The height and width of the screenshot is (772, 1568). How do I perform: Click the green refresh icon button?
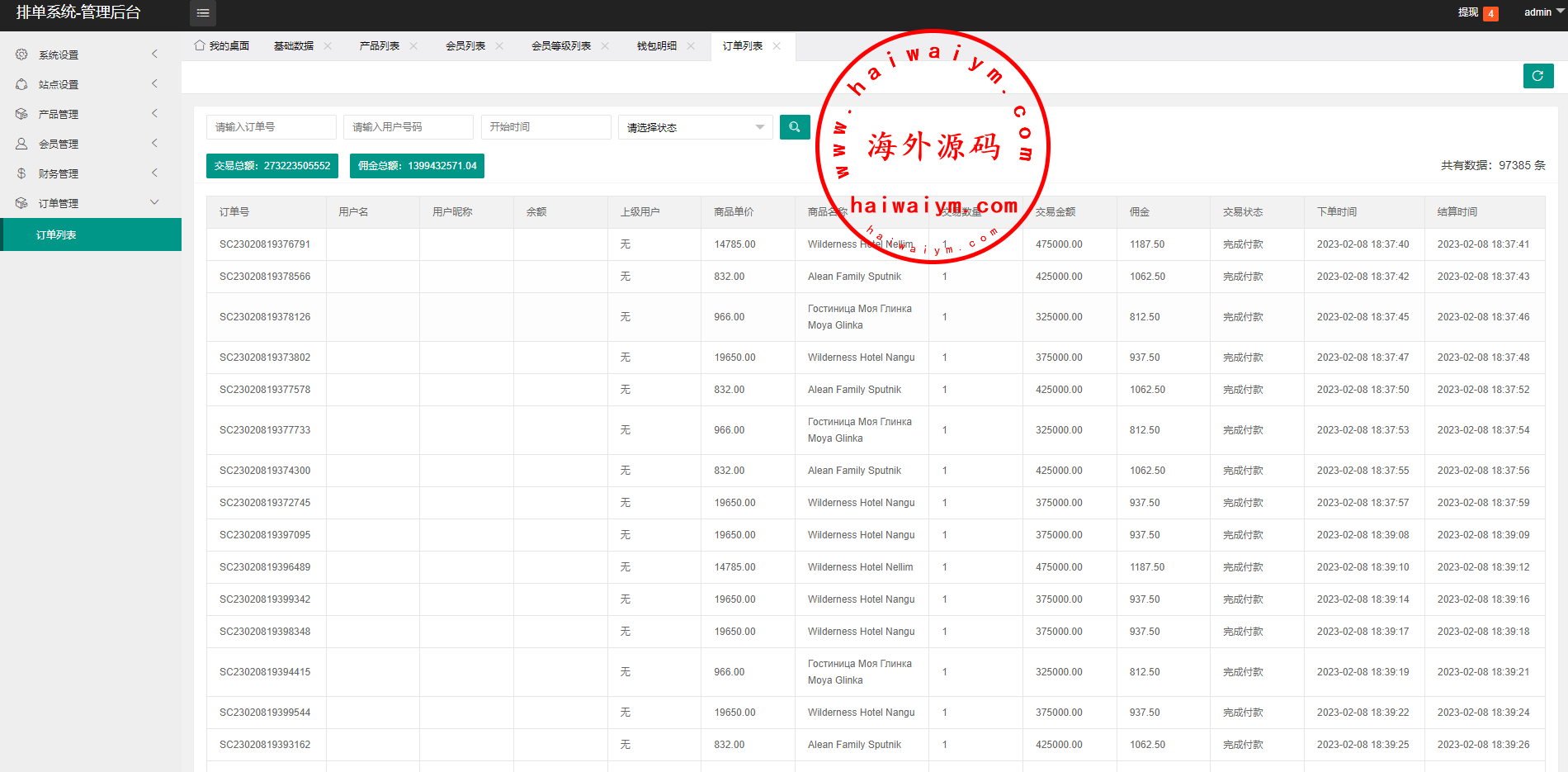tap(1537, 76)
